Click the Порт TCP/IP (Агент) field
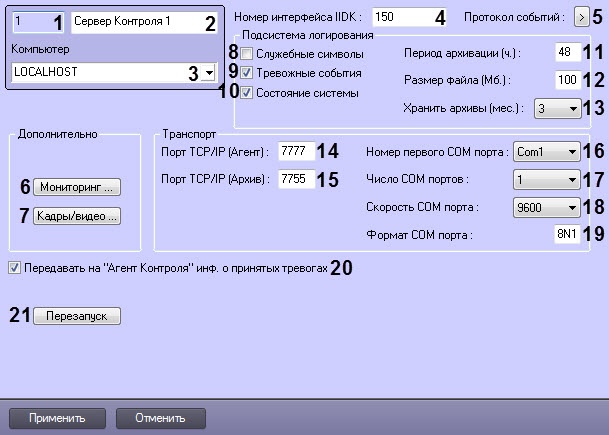This screenshot has width=609, height=435. pyautogui.click(x=296, y=151)
